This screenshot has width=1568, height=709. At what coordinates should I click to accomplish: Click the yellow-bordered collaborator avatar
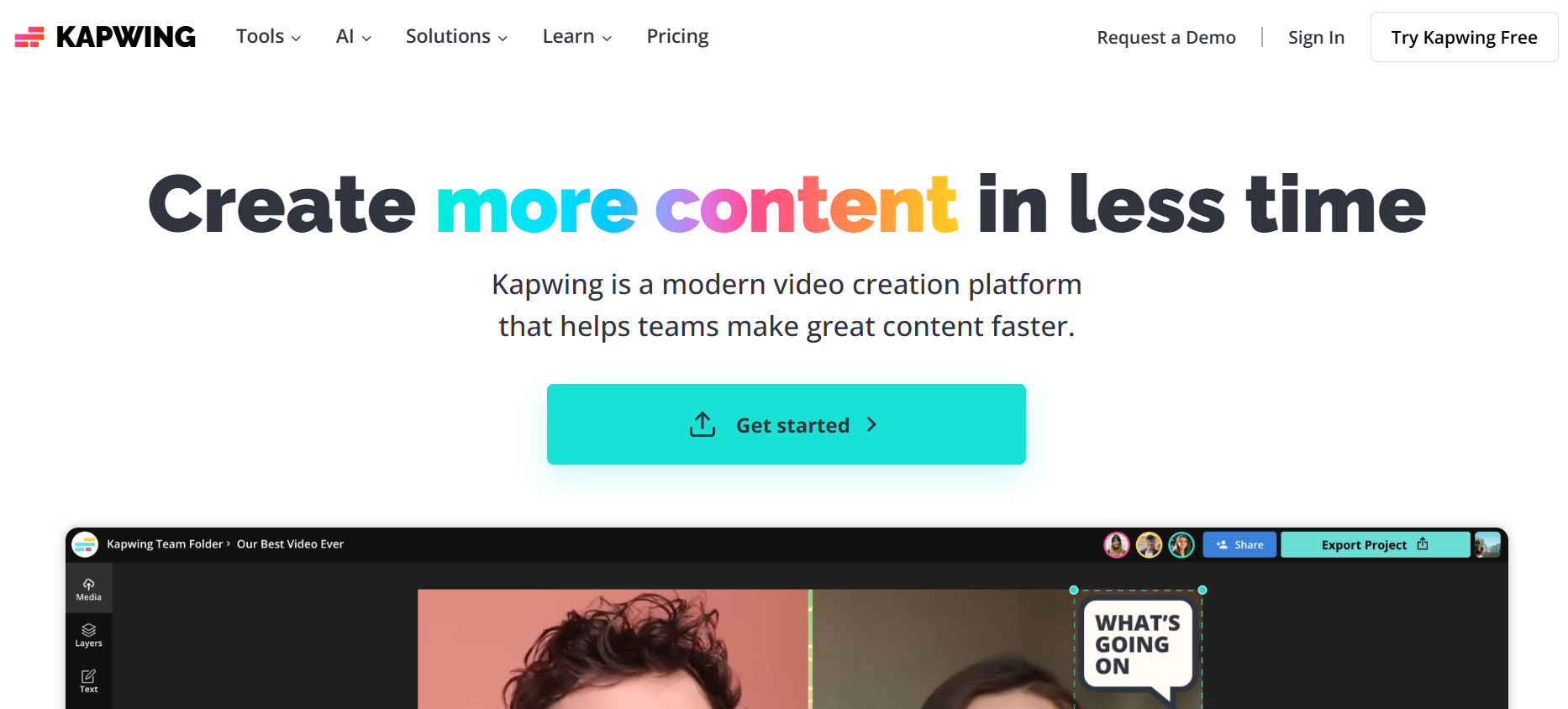point(1149,545)
